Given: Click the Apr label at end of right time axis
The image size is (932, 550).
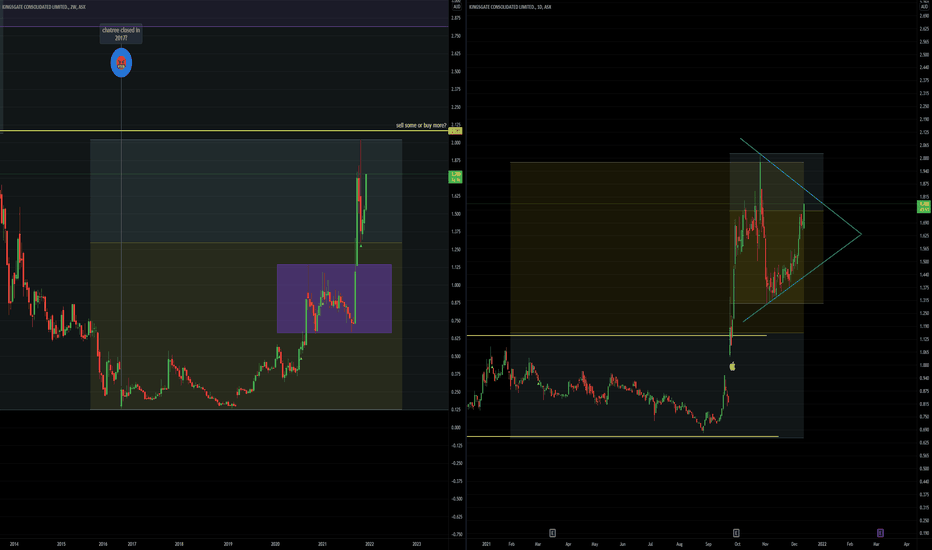Looking at the screenshot, I should coord(906,544).
